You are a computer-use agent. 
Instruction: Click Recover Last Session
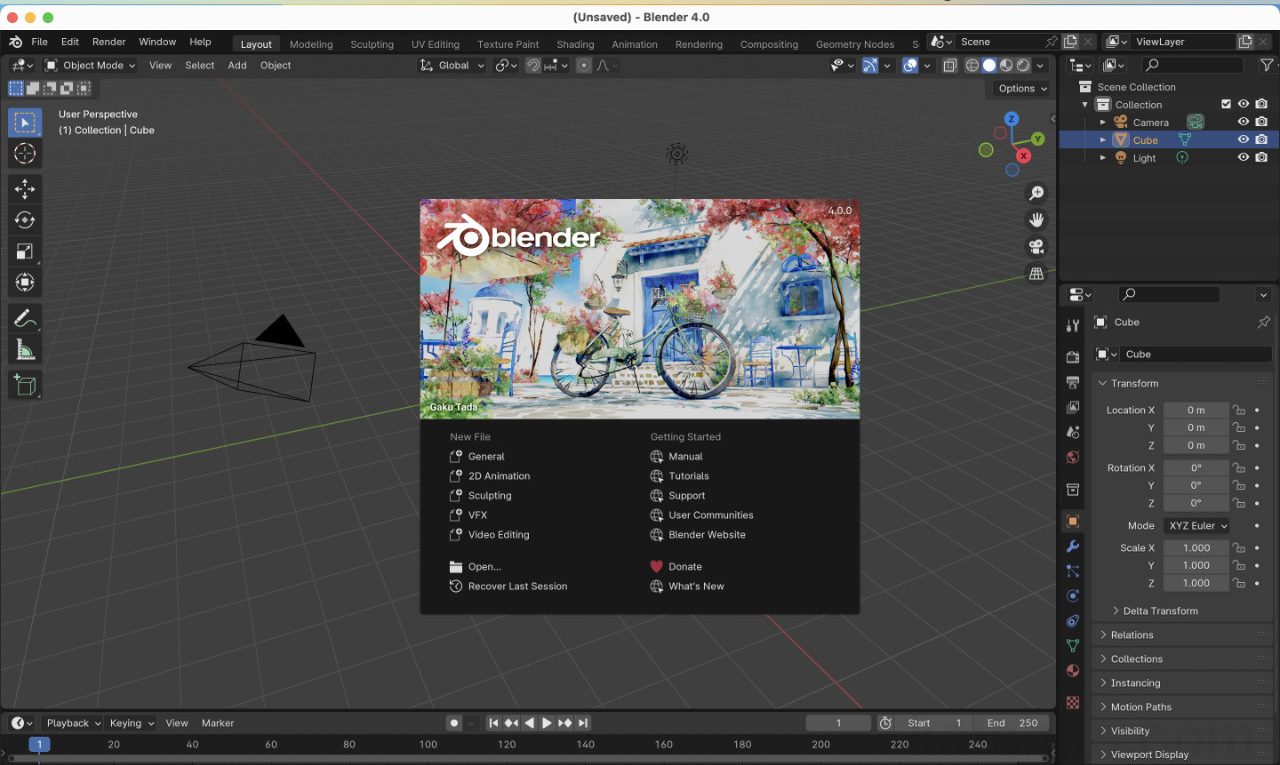[x=509, y=586]
